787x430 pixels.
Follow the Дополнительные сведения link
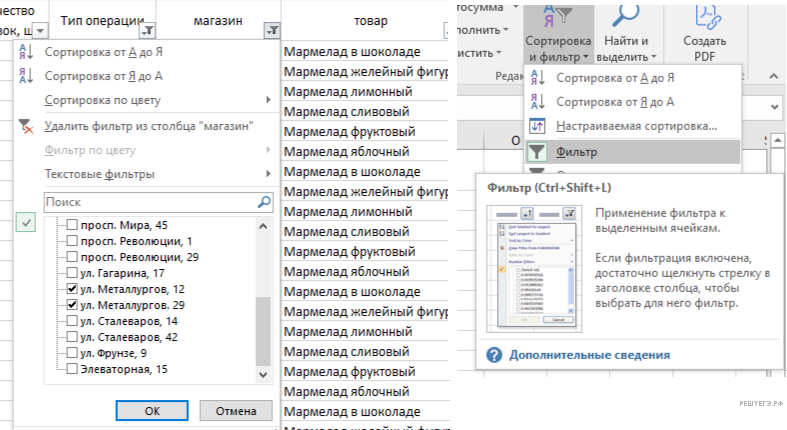[589, 354]
